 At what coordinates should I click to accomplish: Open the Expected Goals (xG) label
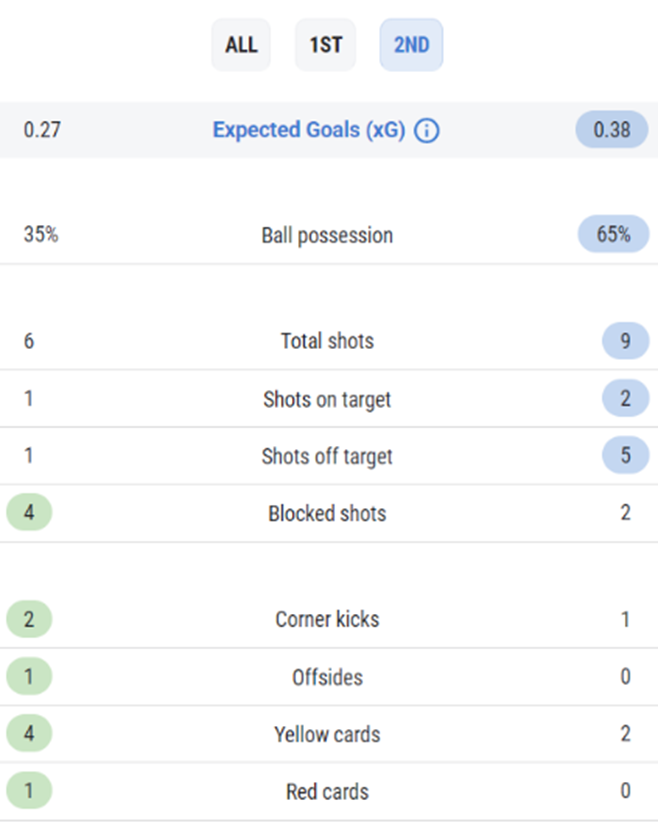click(x=309, y=130)
